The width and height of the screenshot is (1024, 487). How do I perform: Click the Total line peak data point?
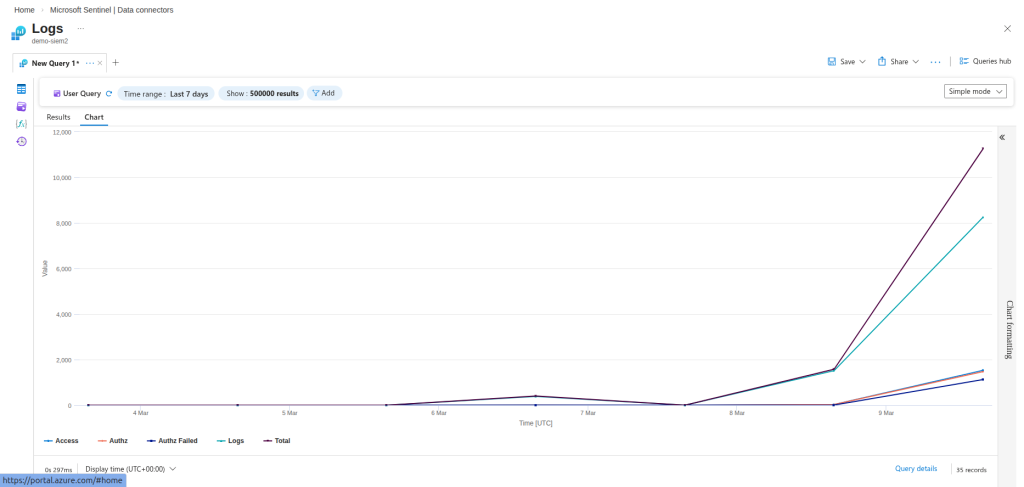[x=982, y=148]
